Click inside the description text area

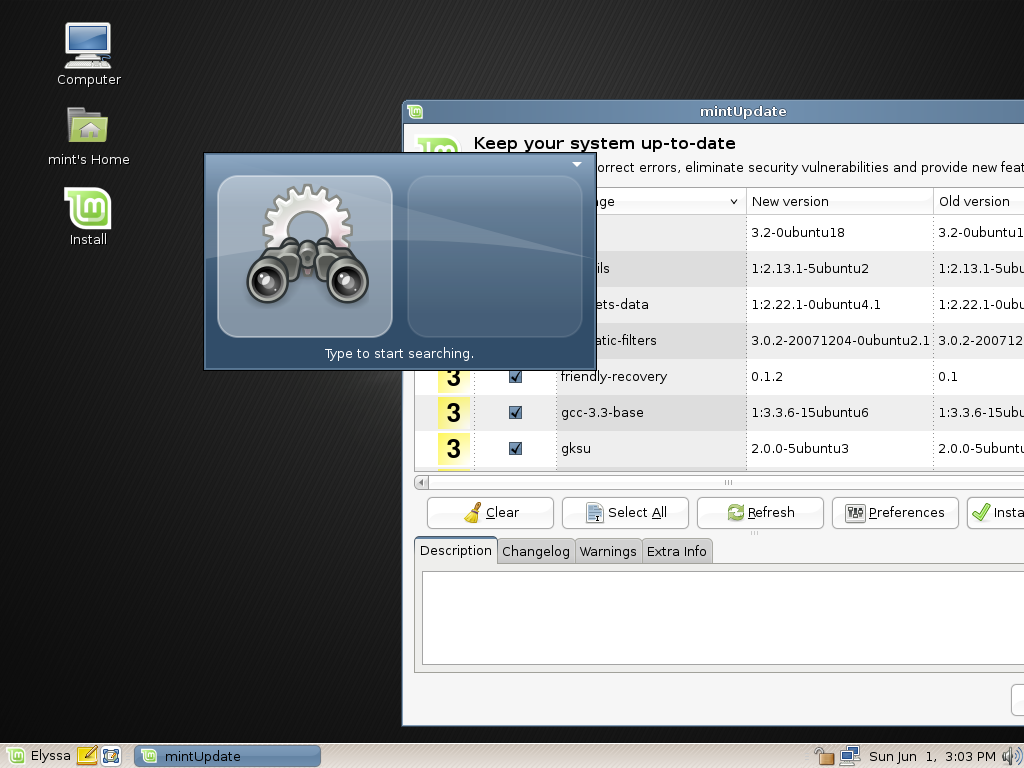click(723, 618)
